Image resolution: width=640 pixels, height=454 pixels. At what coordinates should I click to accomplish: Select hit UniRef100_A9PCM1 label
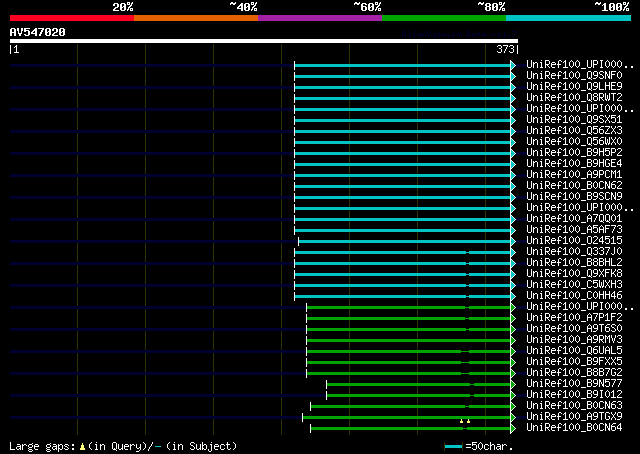[574, 175]
